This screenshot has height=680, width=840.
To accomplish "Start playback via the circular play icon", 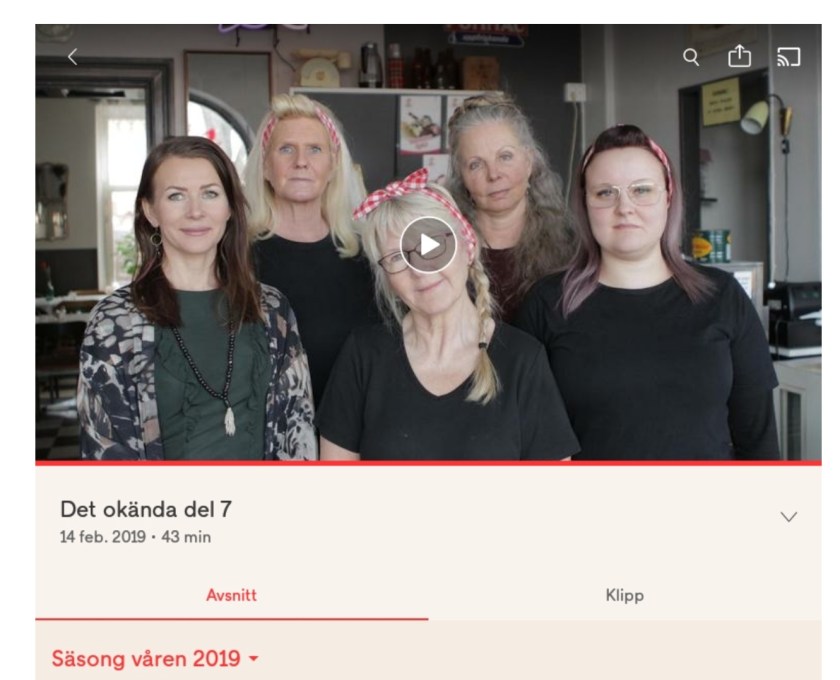I will 428,245.
